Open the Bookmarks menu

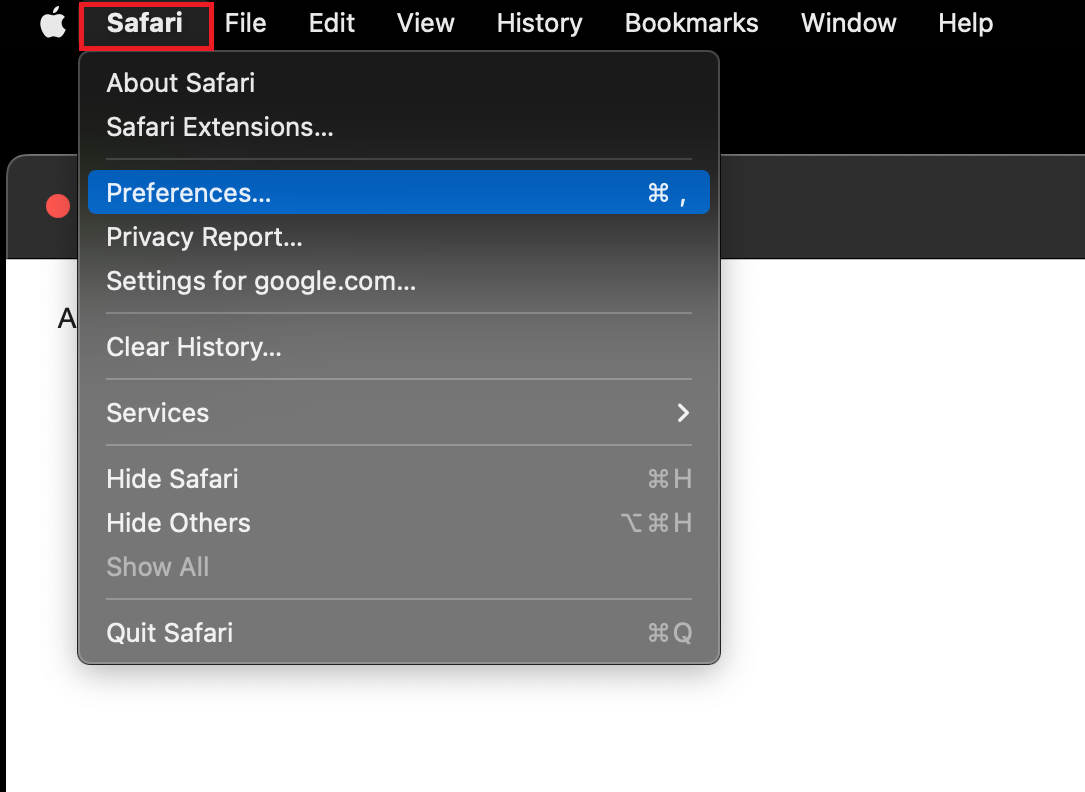coord(691,24)
